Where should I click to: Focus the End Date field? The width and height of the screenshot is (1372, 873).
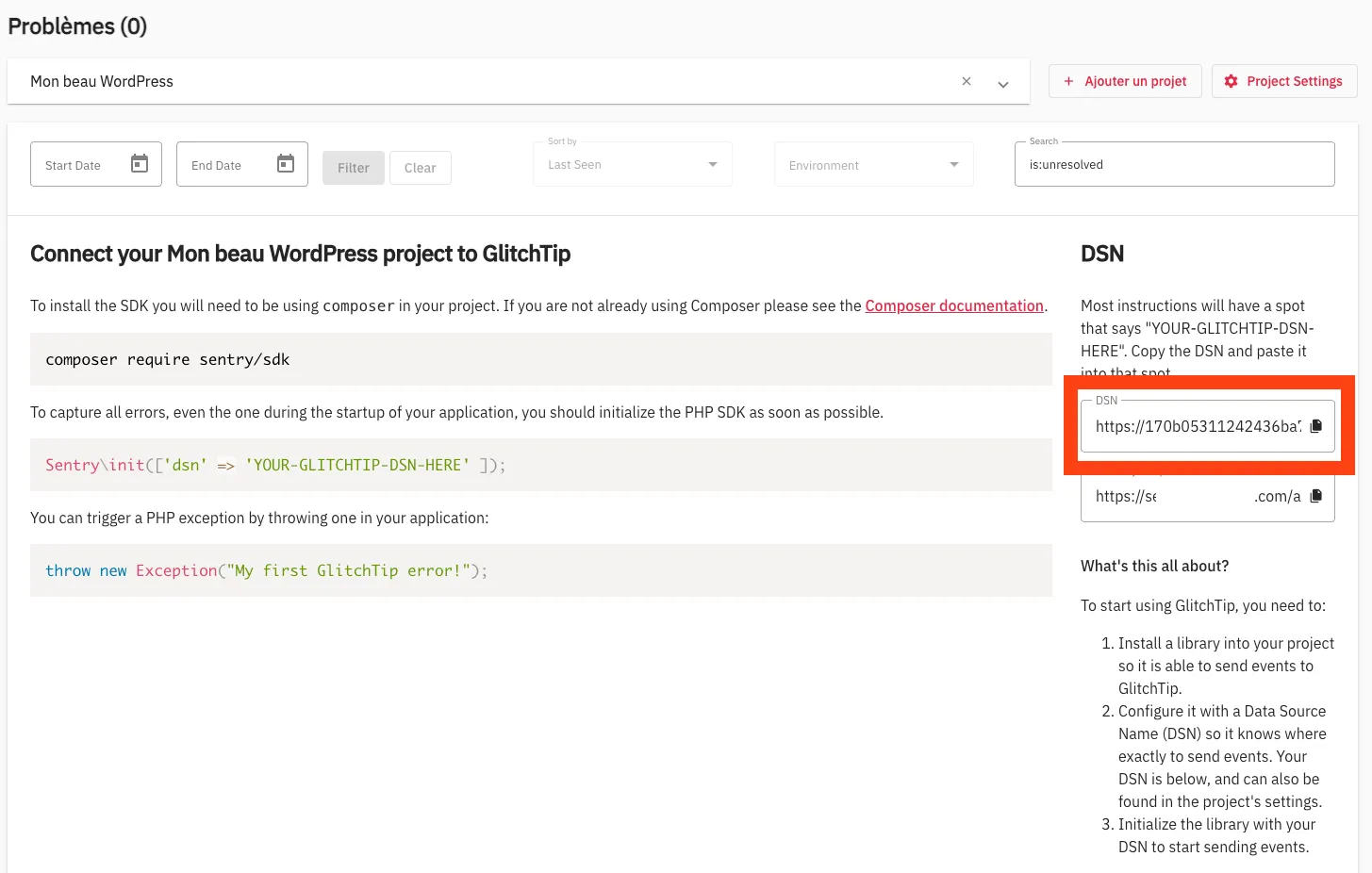pos(242,164)
